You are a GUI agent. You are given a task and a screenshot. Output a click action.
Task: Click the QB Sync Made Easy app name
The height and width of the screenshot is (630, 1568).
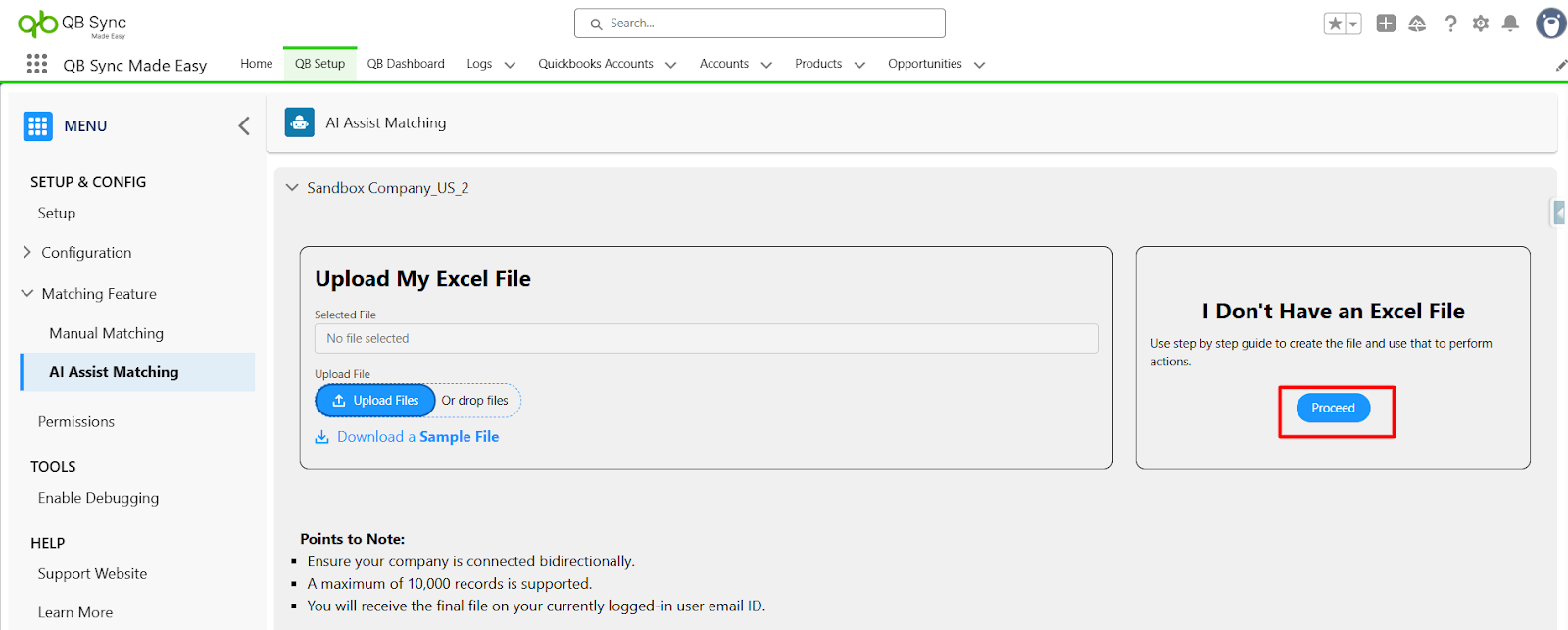click(135, 65)
